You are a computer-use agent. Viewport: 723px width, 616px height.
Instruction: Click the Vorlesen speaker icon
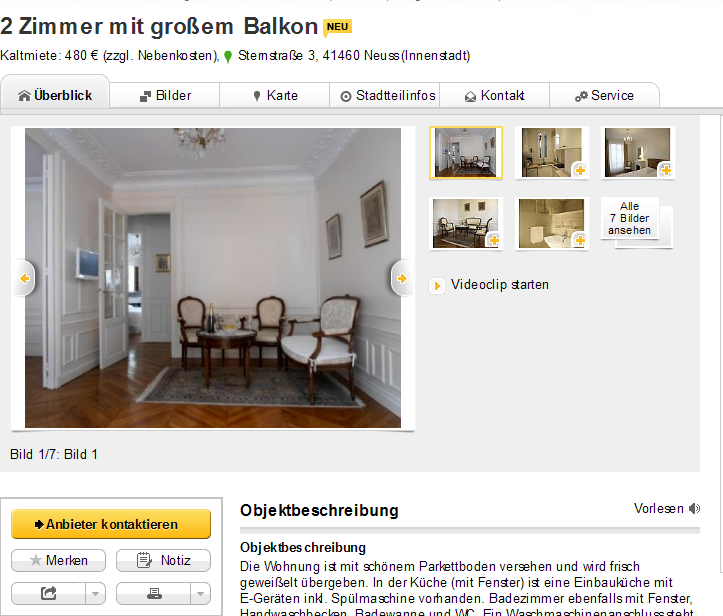(694, 509)
